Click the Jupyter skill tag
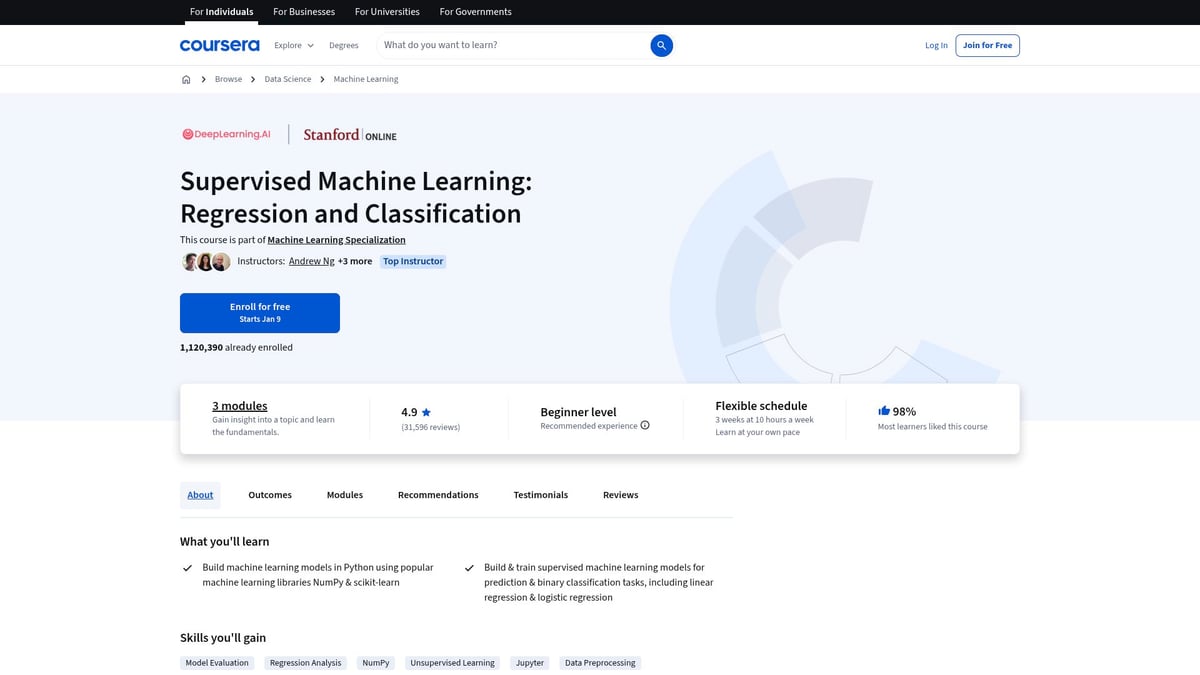The height and width of the screenshot is (675, 1200). (530, 663)
